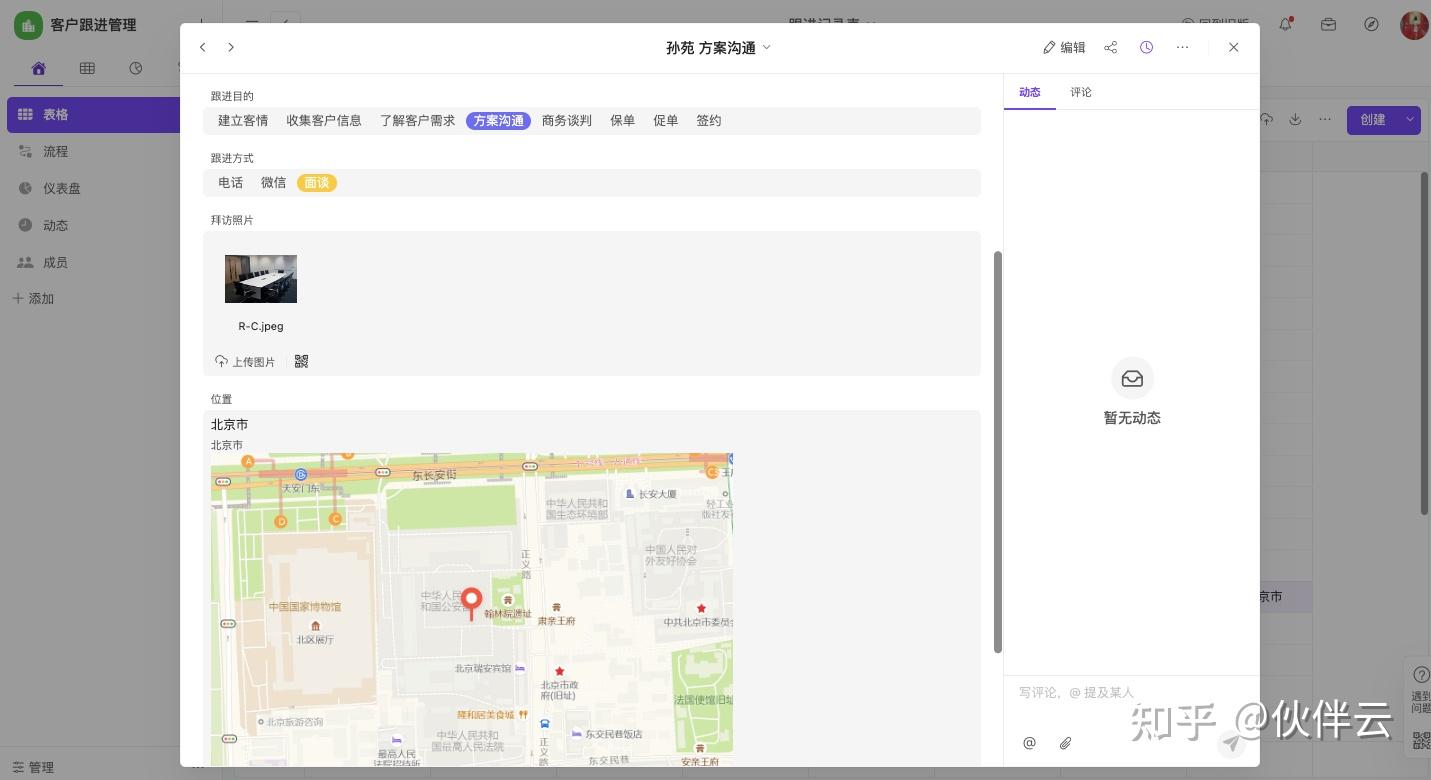Image resolution: width=1431 pixels, height=780 pixels.
Task: Open the record's more options ellipsis
Action: click(1183, 47)
